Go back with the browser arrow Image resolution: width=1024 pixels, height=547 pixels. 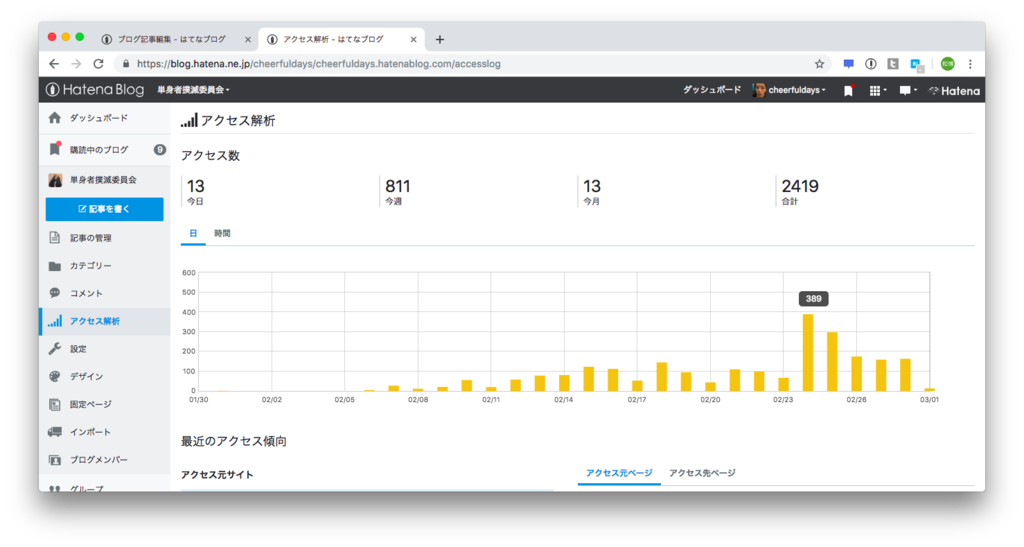(x=54, y=64)
